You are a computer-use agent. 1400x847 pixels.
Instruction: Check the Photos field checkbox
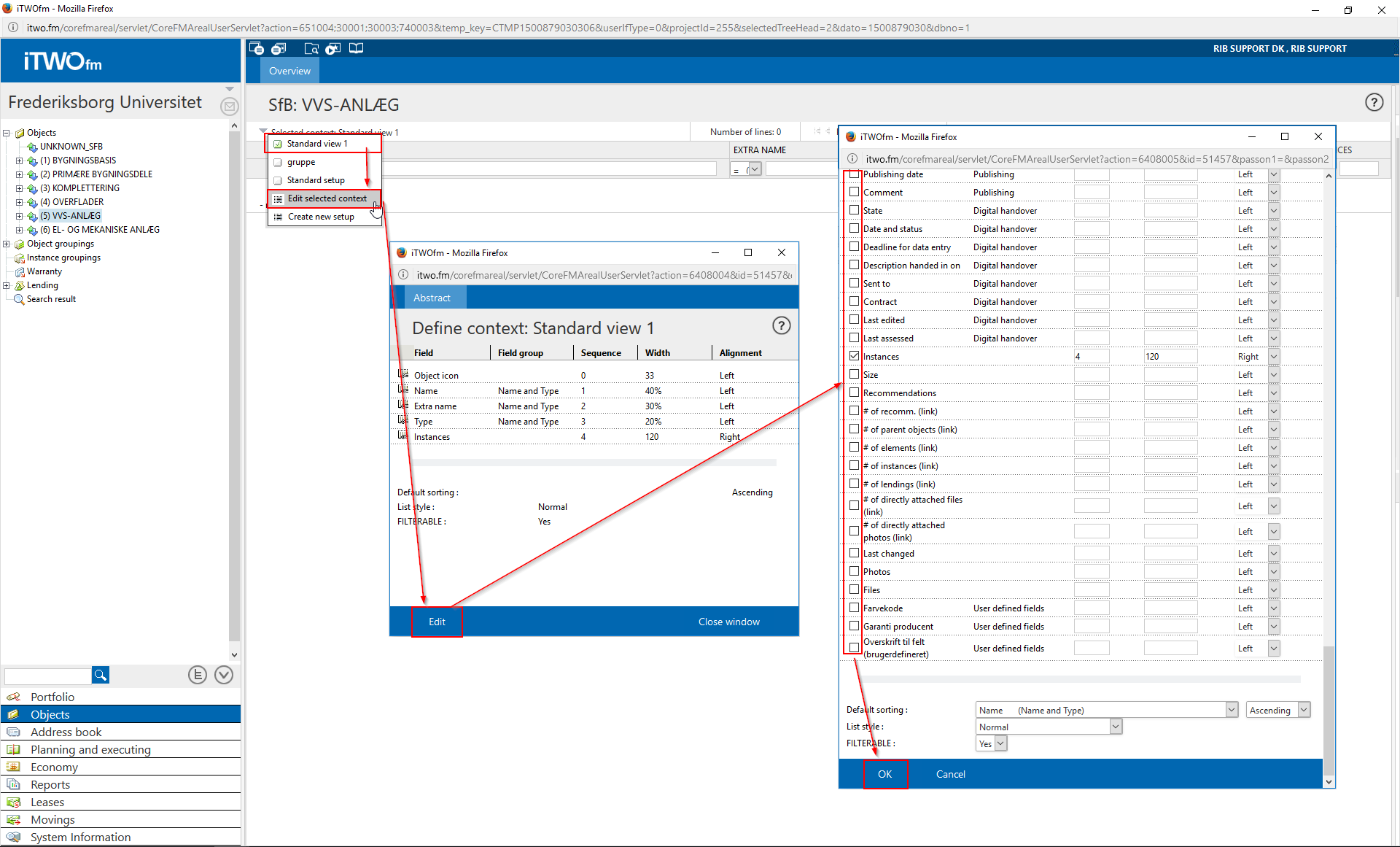coord(854,571)
